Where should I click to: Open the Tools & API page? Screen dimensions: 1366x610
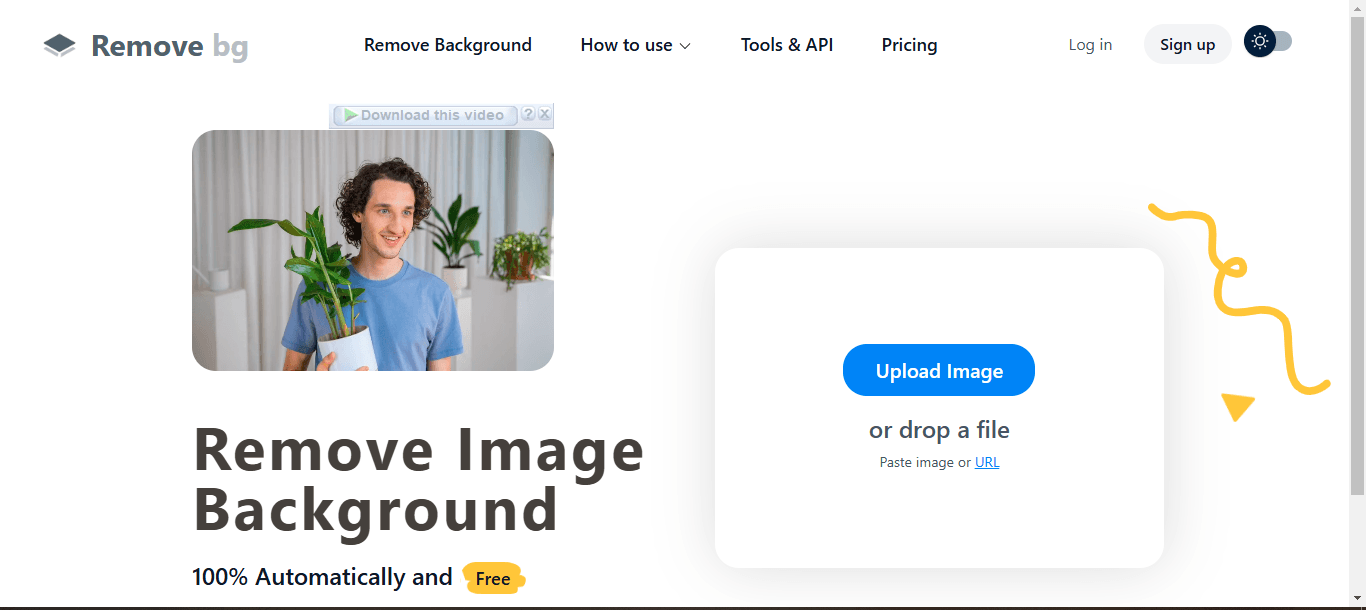coord(787,45)
